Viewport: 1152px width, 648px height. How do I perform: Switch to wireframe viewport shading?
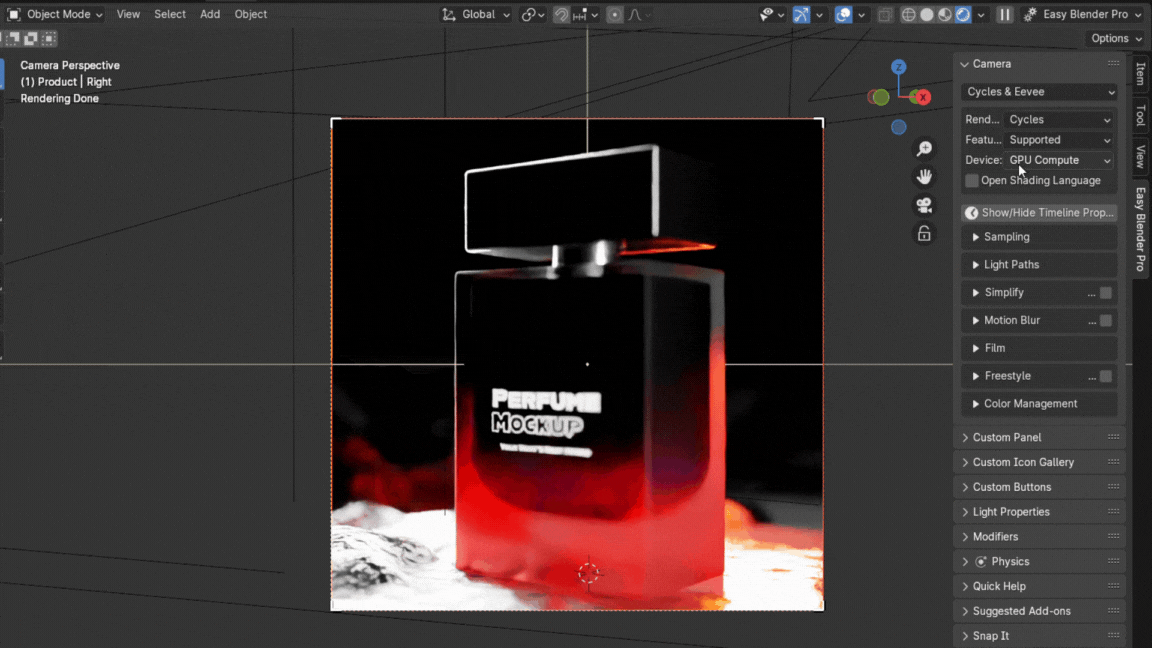click(908, 15)
